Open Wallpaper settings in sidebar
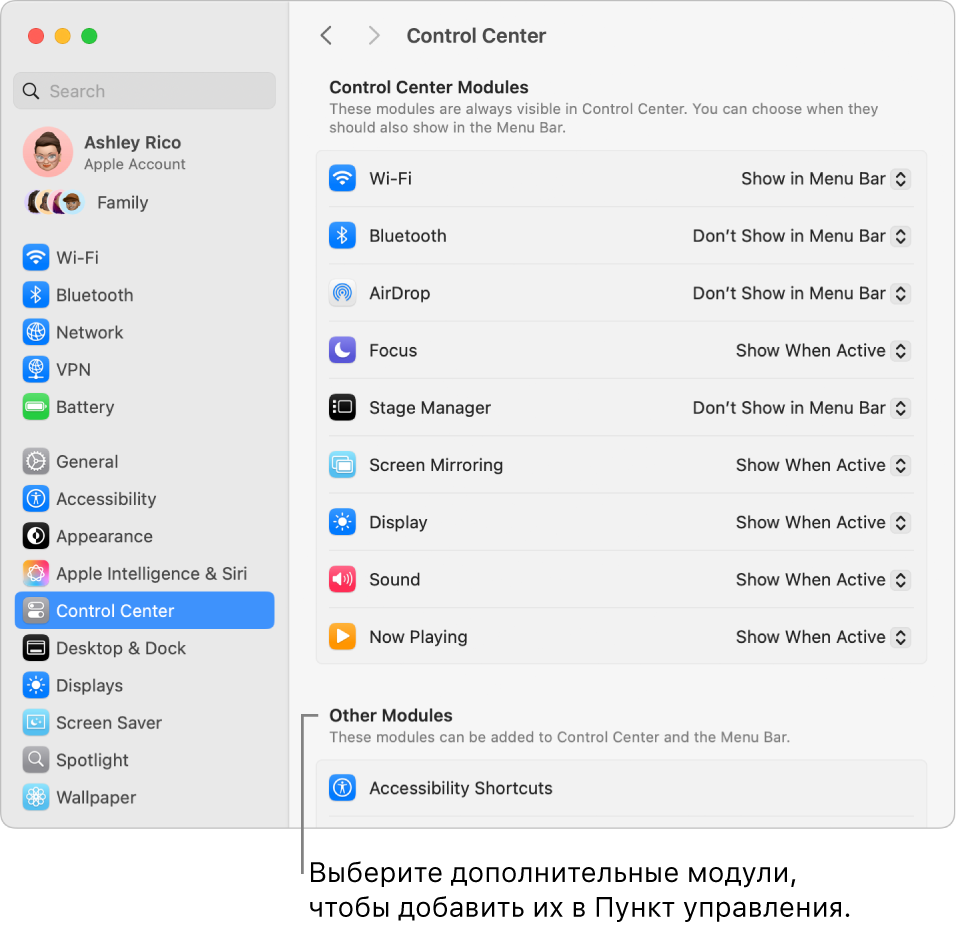The width and height of the screenshot is (958, 931). 144,797
